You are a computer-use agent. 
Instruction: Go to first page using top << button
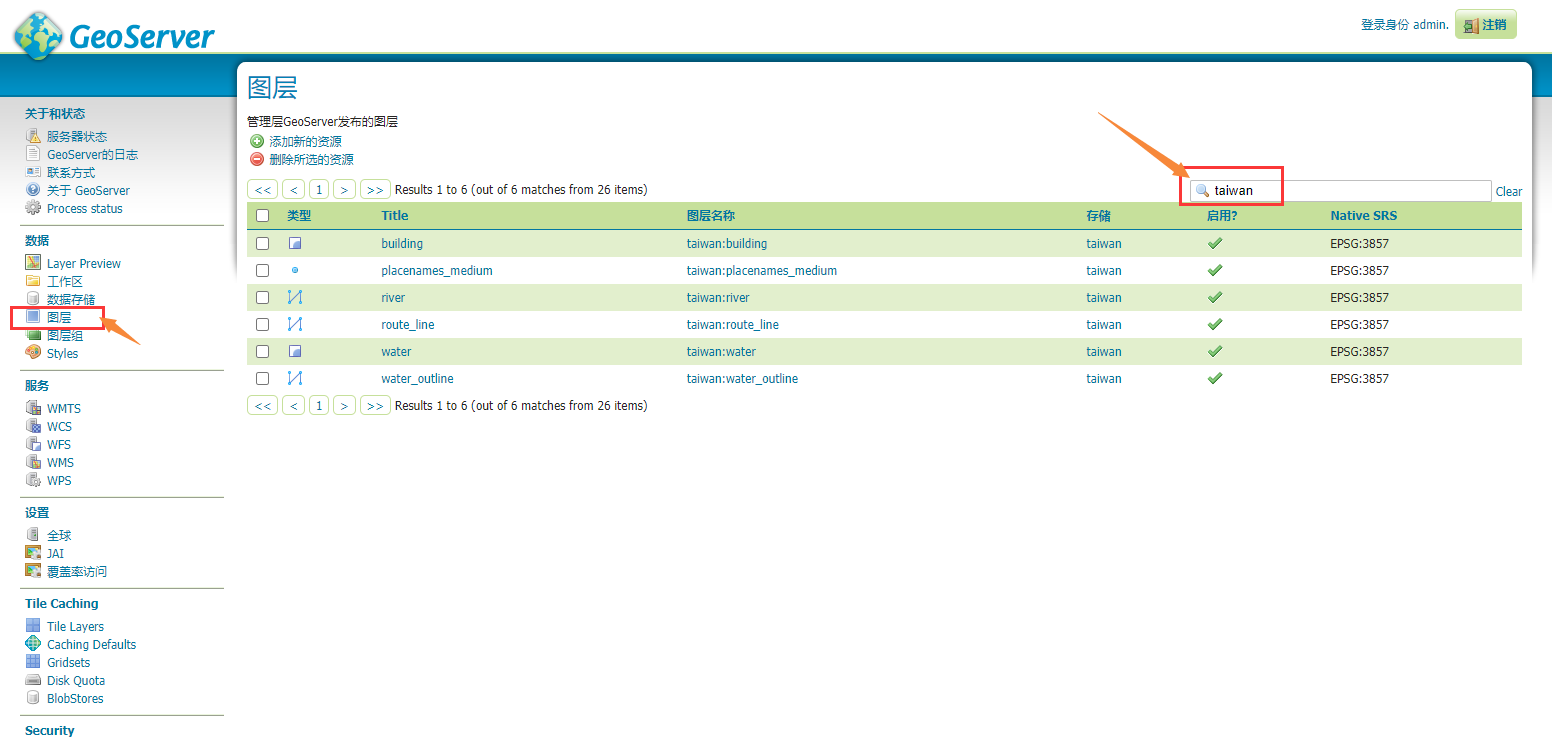point(262,189)
